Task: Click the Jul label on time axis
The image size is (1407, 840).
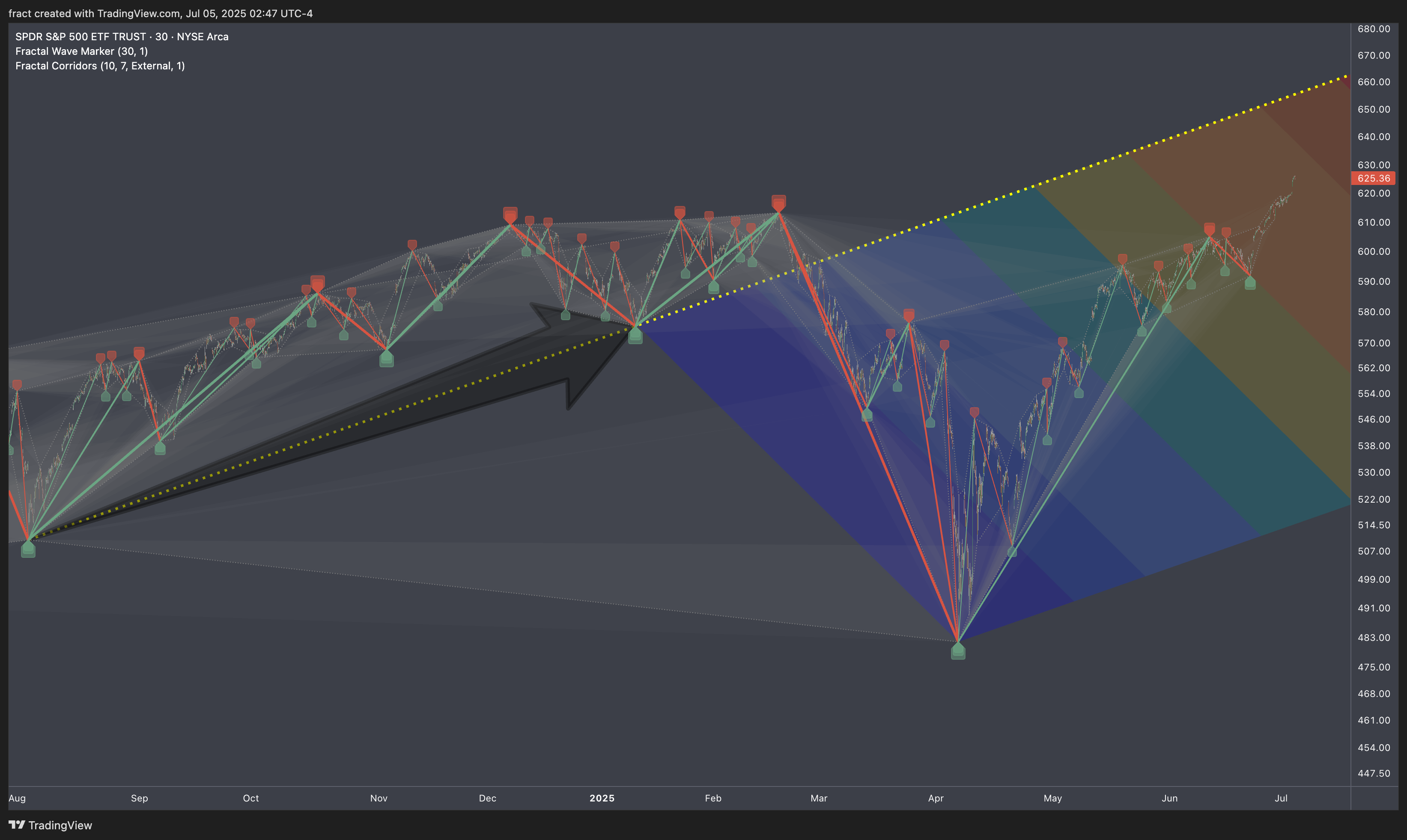Action: [1281, 798]
